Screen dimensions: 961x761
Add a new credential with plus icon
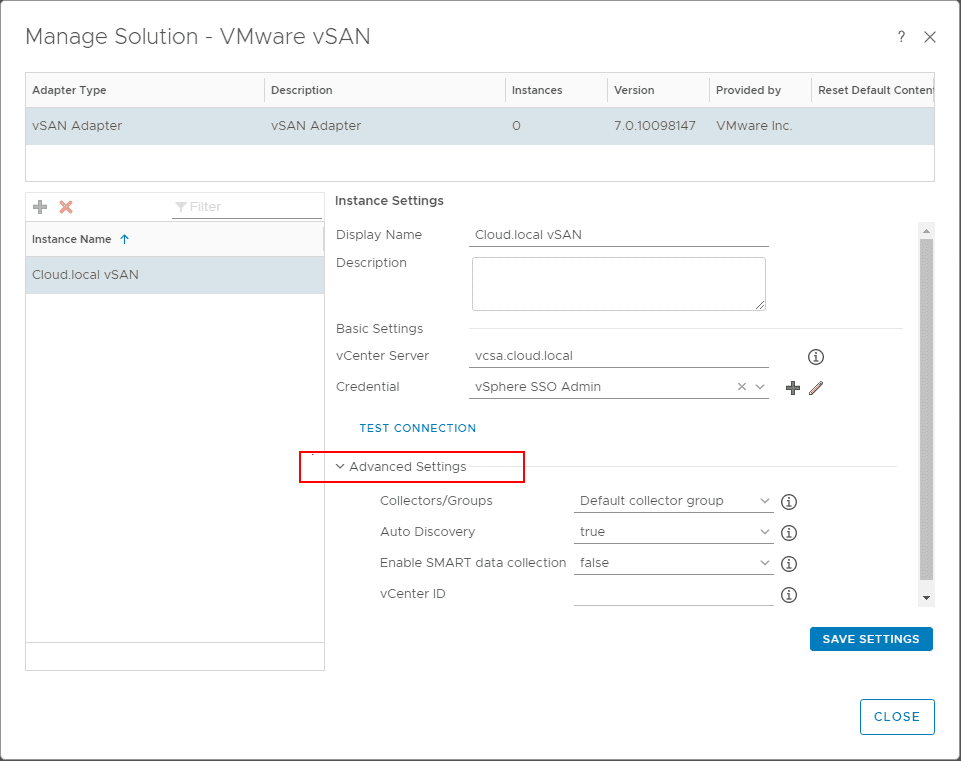click(x=793, y=388)
